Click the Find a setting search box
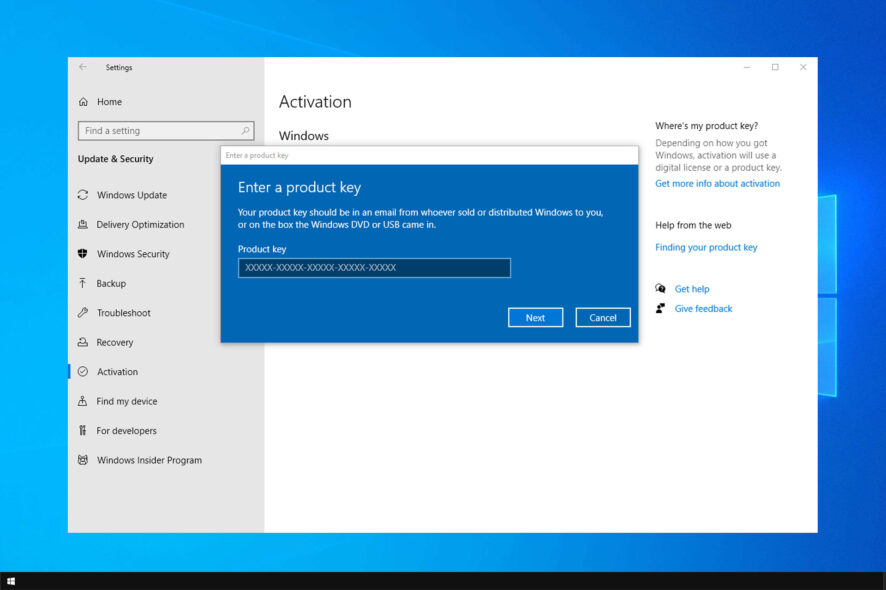 (166, 131)
